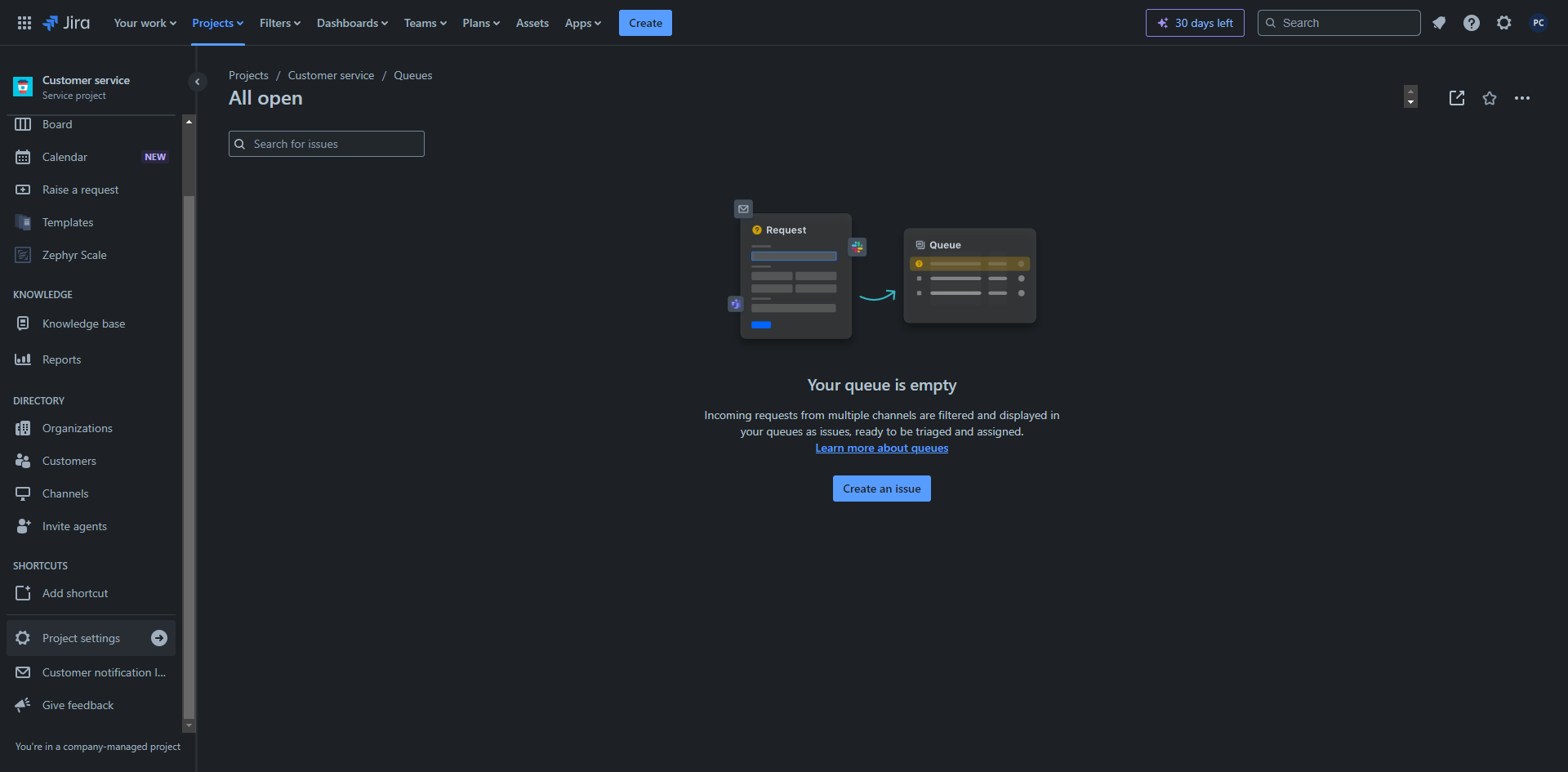The width and height of the screenshot is (1568, 772).
Task: Click the Jira logo
Action: (x=66, y=23)
